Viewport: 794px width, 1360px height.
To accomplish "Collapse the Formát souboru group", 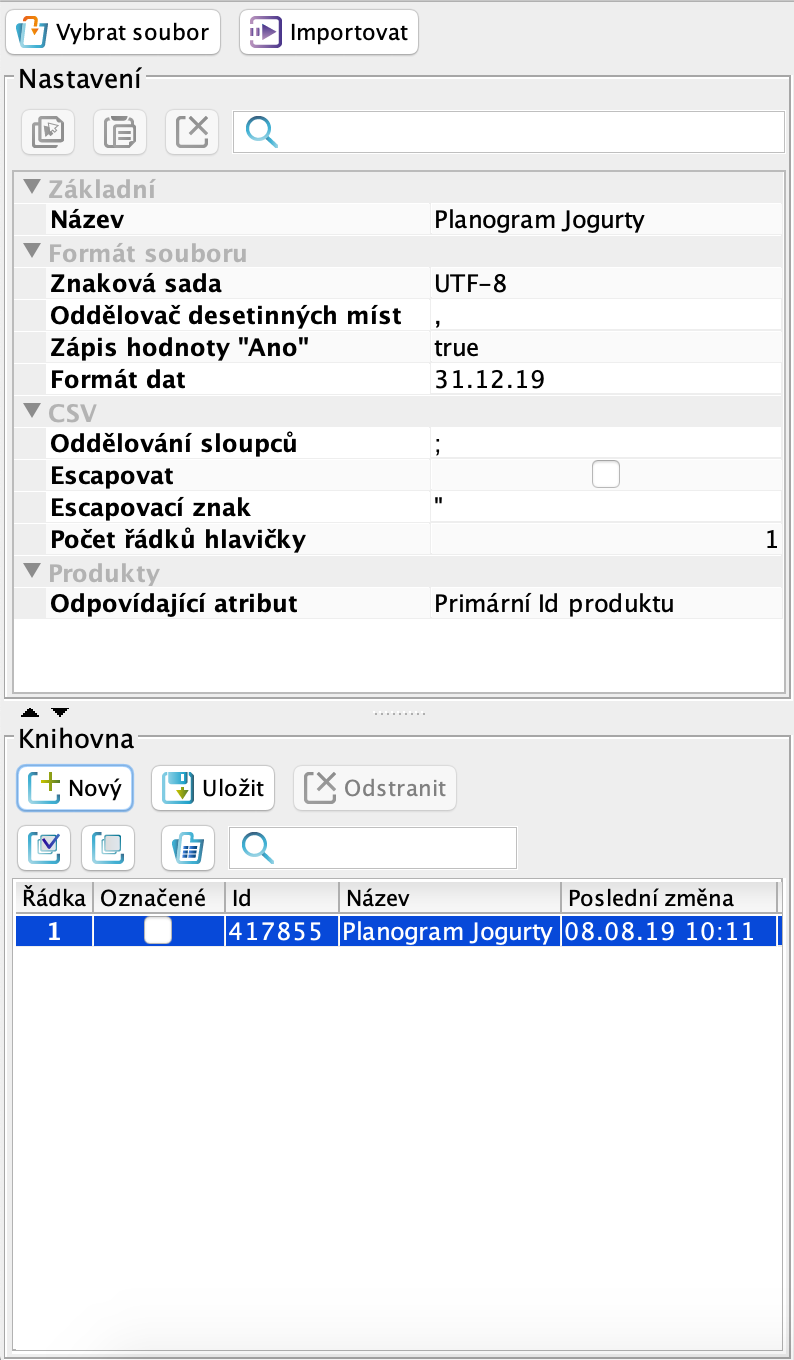I will click(33, 251).
